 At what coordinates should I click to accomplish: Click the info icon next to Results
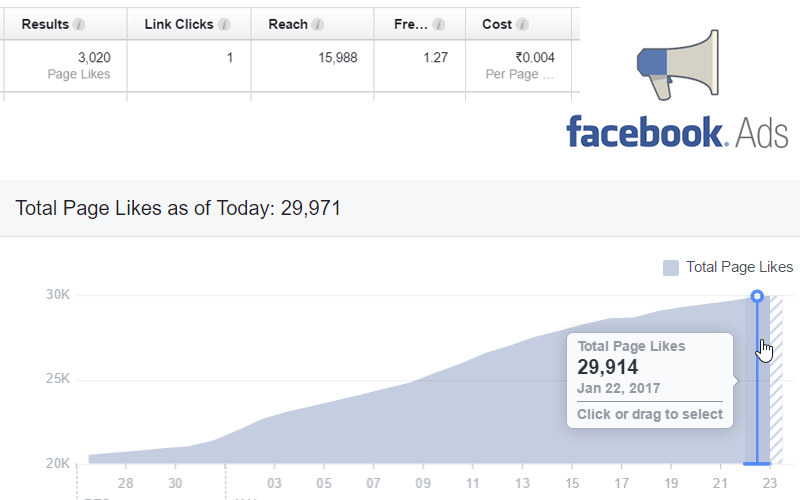coord(79,24)
